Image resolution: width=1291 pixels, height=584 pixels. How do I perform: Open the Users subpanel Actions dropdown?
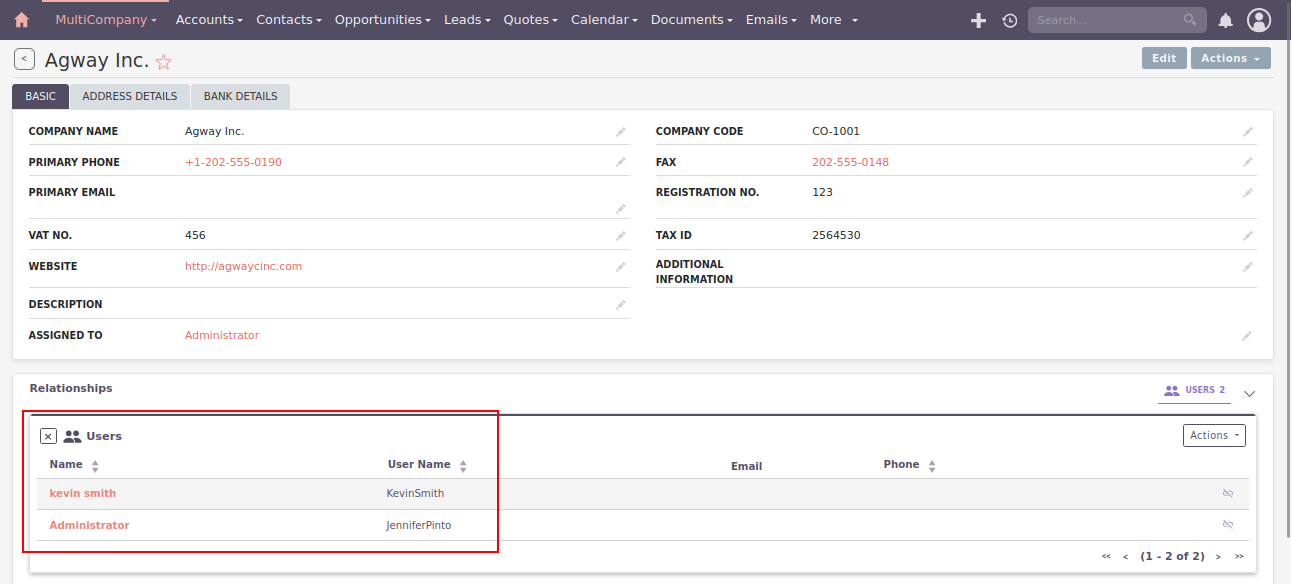point(1214,435)
